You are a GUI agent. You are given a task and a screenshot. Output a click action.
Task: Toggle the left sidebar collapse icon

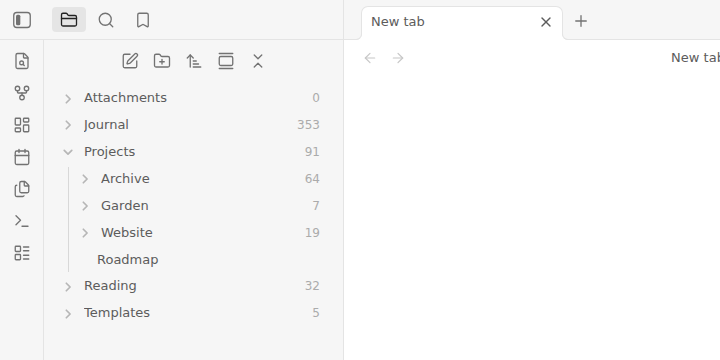click(22, 20)
